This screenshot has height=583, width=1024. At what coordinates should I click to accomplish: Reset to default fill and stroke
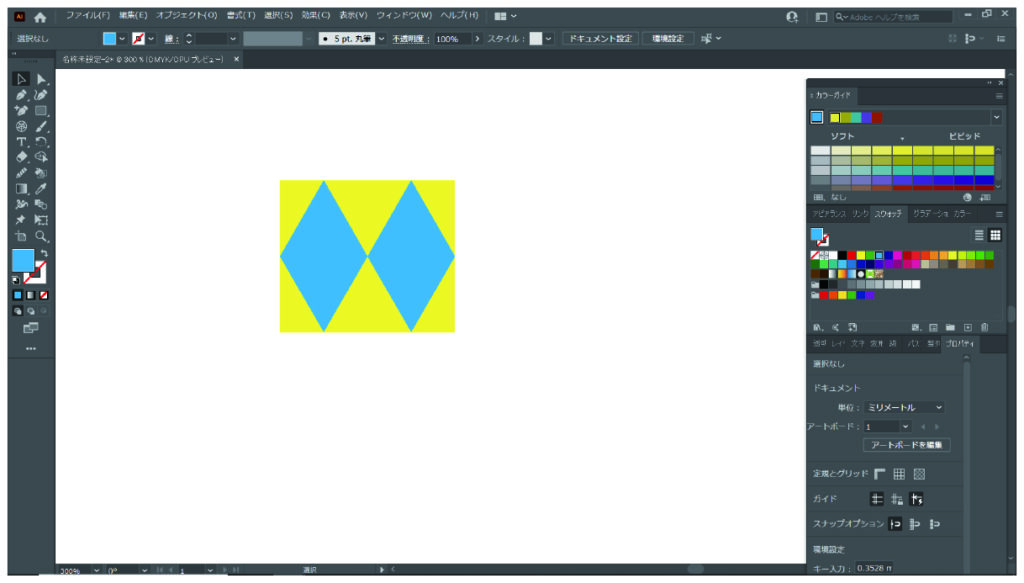point(16,280)
